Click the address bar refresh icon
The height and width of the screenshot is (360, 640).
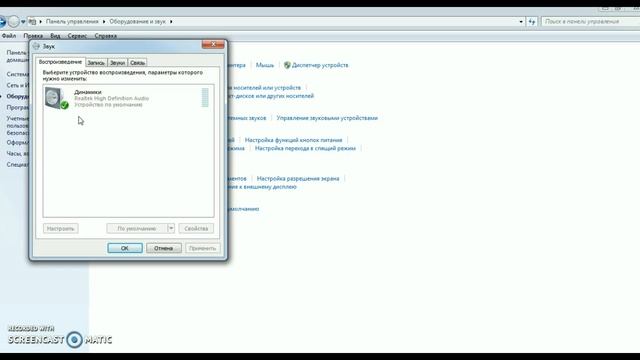(532, 22)
